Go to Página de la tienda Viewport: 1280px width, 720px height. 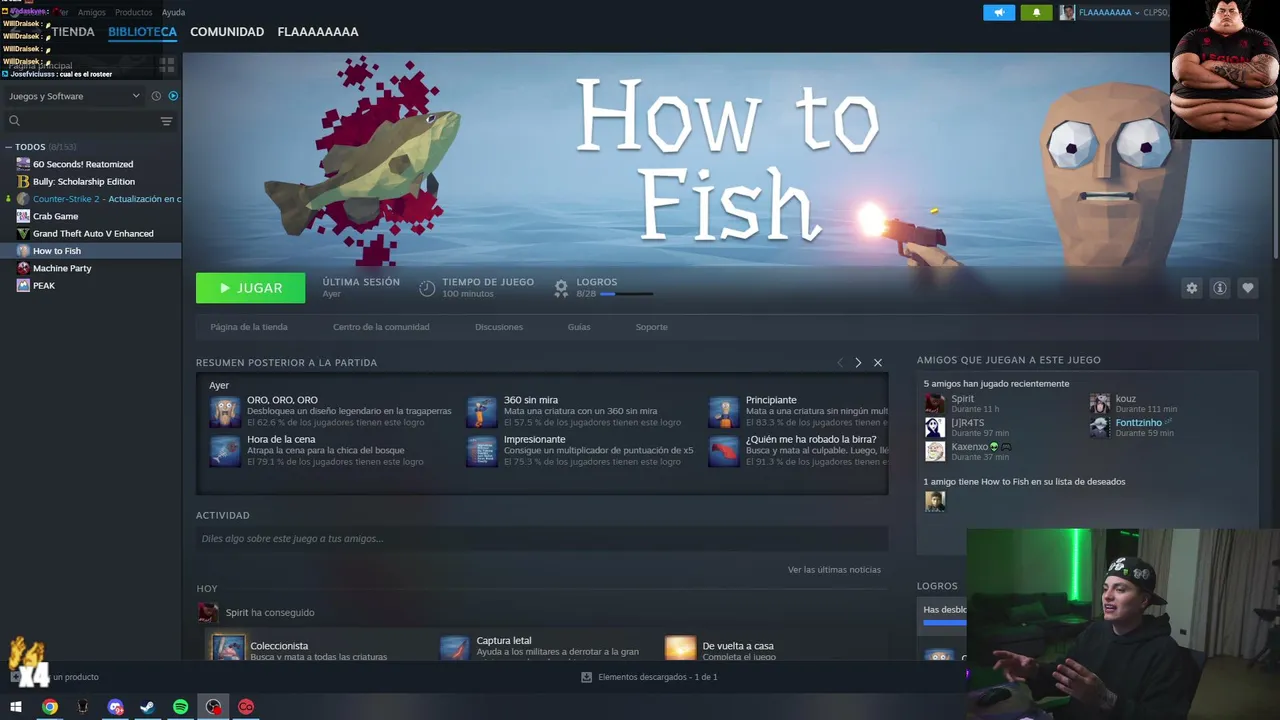point(249,327)
